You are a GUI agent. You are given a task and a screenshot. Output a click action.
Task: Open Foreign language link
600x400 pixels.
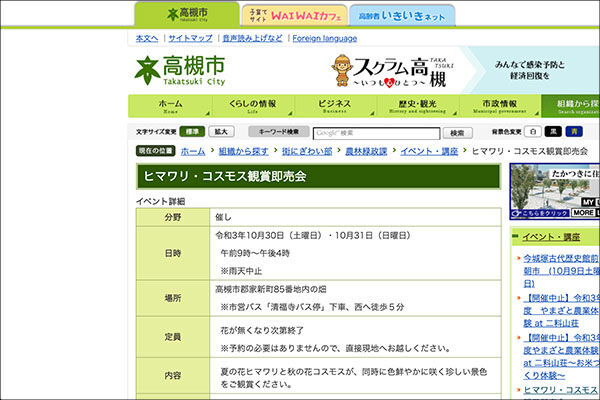click(324, 38)
